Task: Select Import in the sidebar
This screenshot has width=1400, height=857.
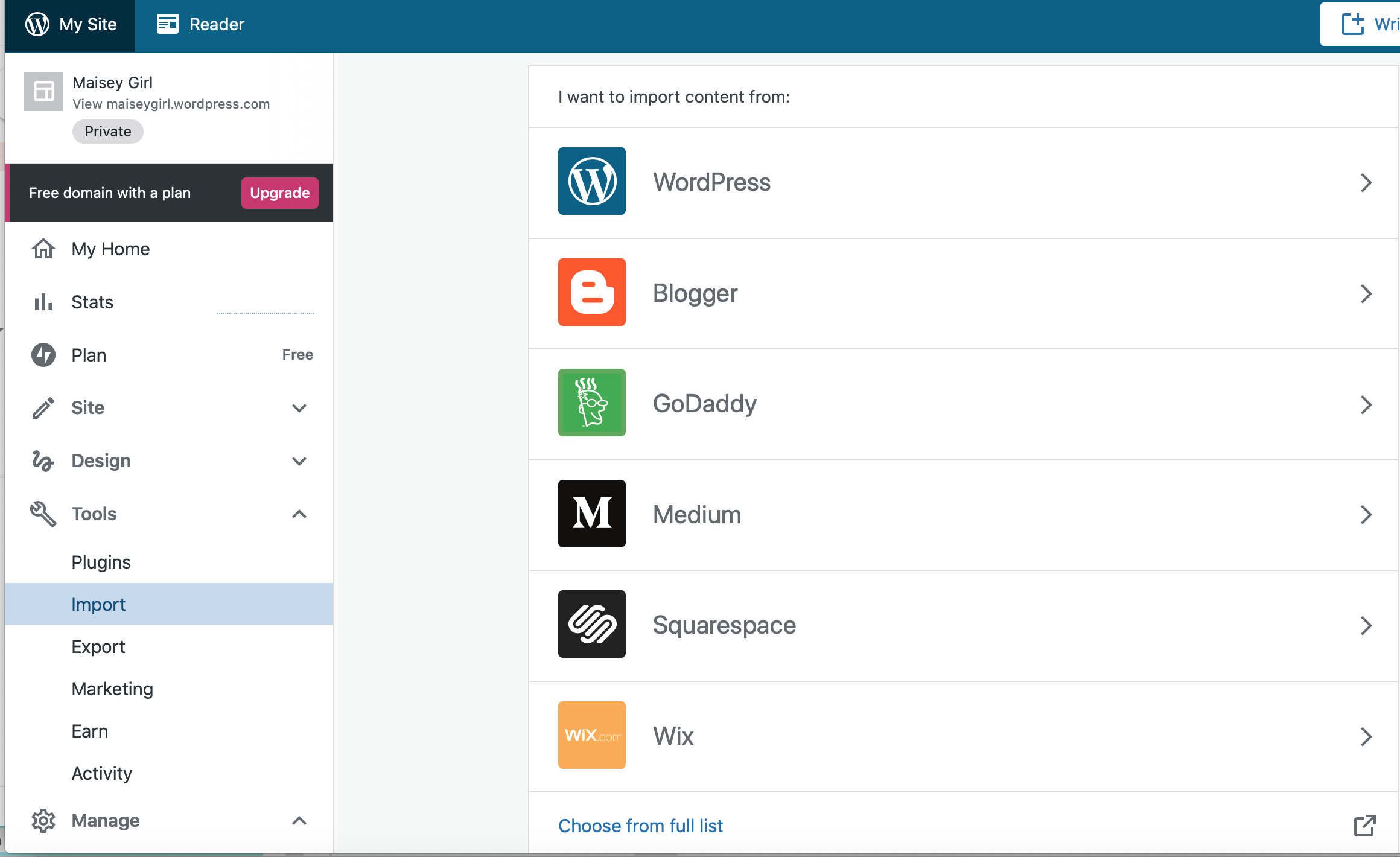Action: click(x=169, y=604)
